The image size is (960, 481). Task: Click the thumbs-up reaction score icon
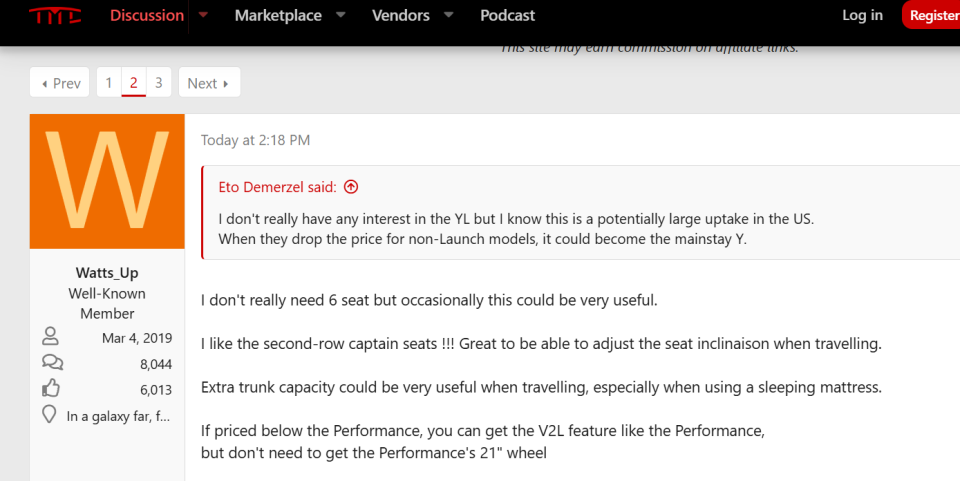point(51,388)
